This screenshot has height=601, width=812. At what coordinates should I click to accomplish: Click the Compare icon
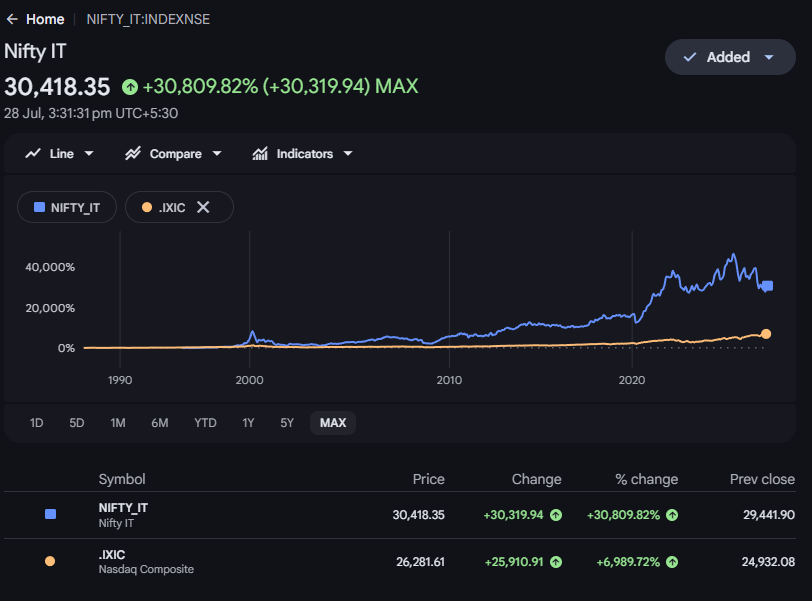pos(133,154)
